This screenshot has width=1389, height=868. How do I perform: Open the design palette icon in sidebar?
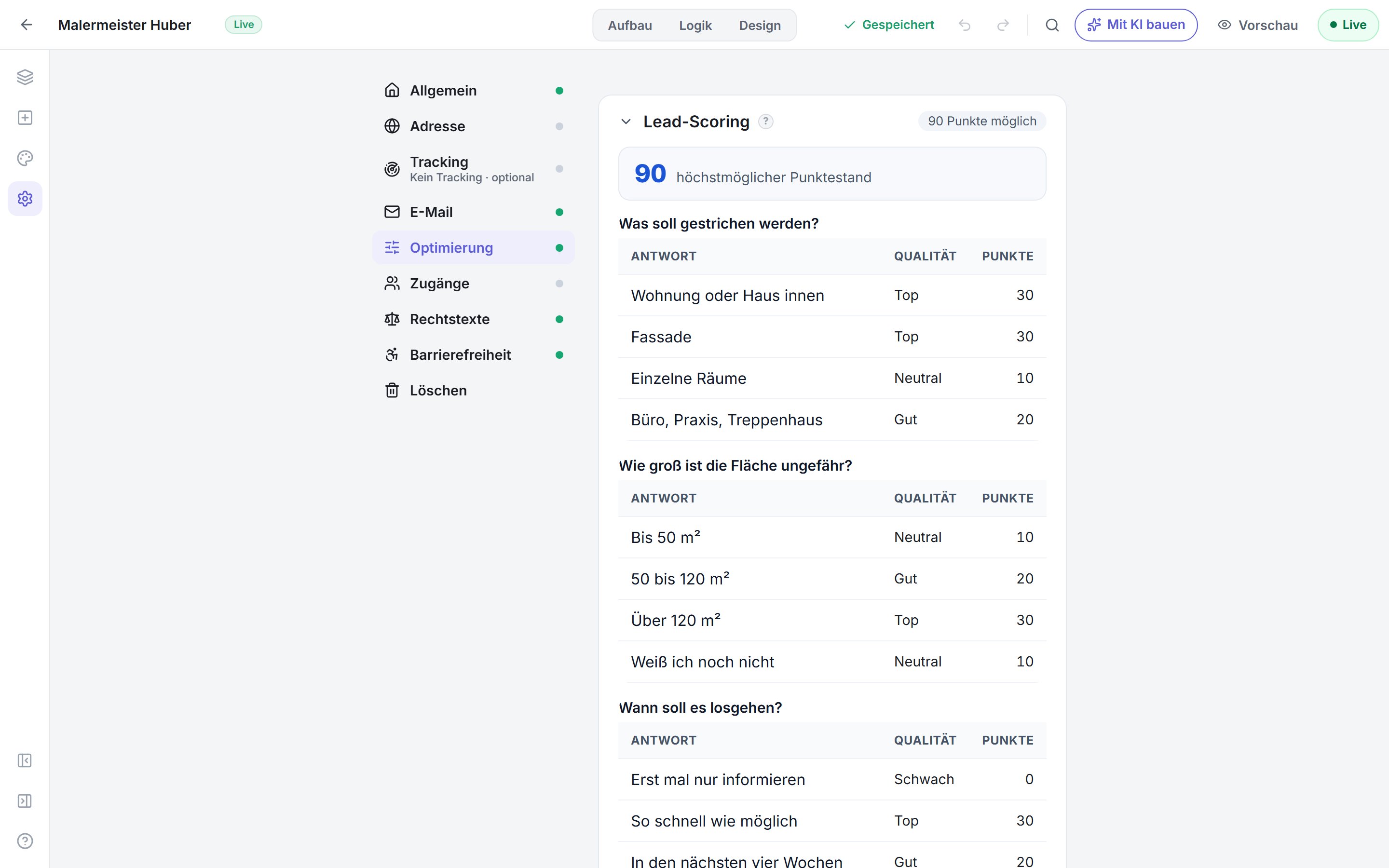pos(25,158)
